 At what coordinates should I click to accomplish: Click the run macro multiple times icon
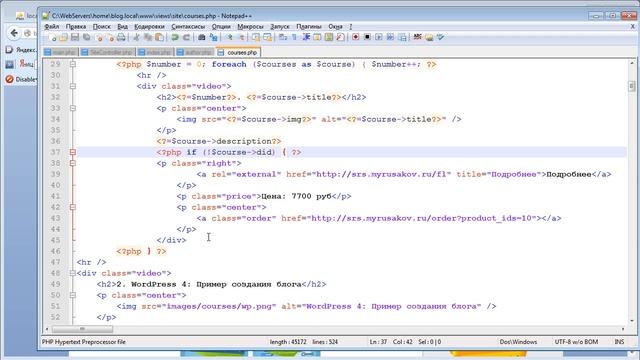[x=391, y=38]
